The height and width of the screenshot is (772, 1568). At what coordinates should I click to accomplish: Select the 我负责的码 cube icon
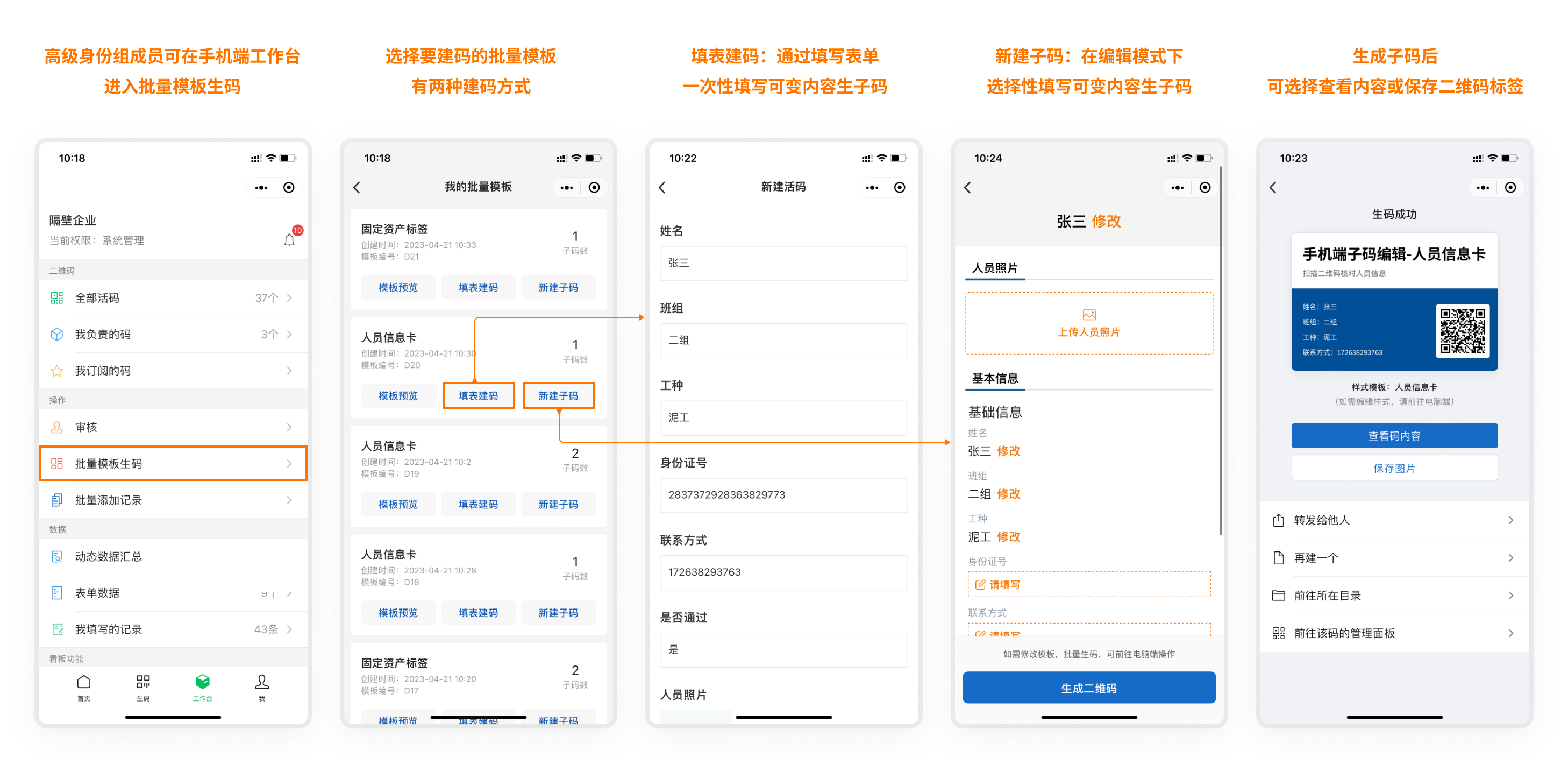(56, 334)
